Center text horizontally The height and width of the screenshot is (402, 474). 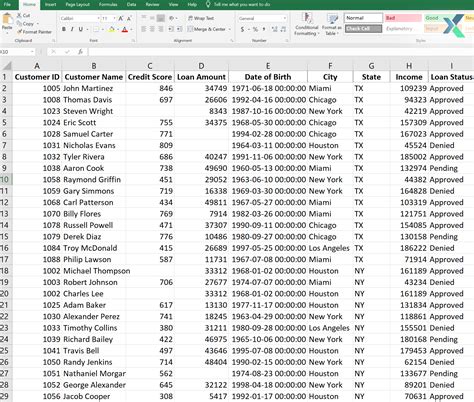pyautogui.click(x=152, y=29)
